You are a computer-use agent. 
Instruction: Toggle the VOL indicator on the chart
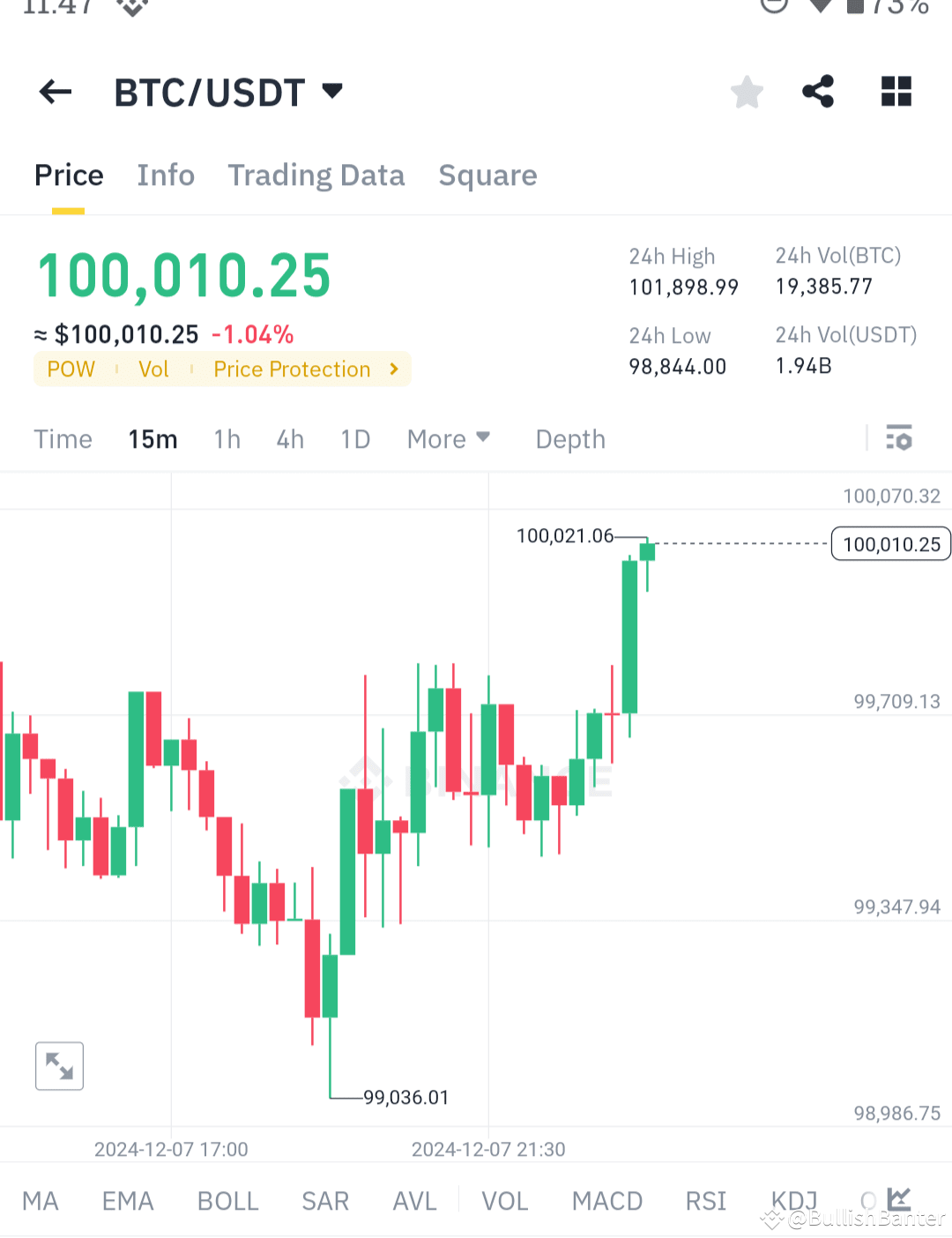504,1200
